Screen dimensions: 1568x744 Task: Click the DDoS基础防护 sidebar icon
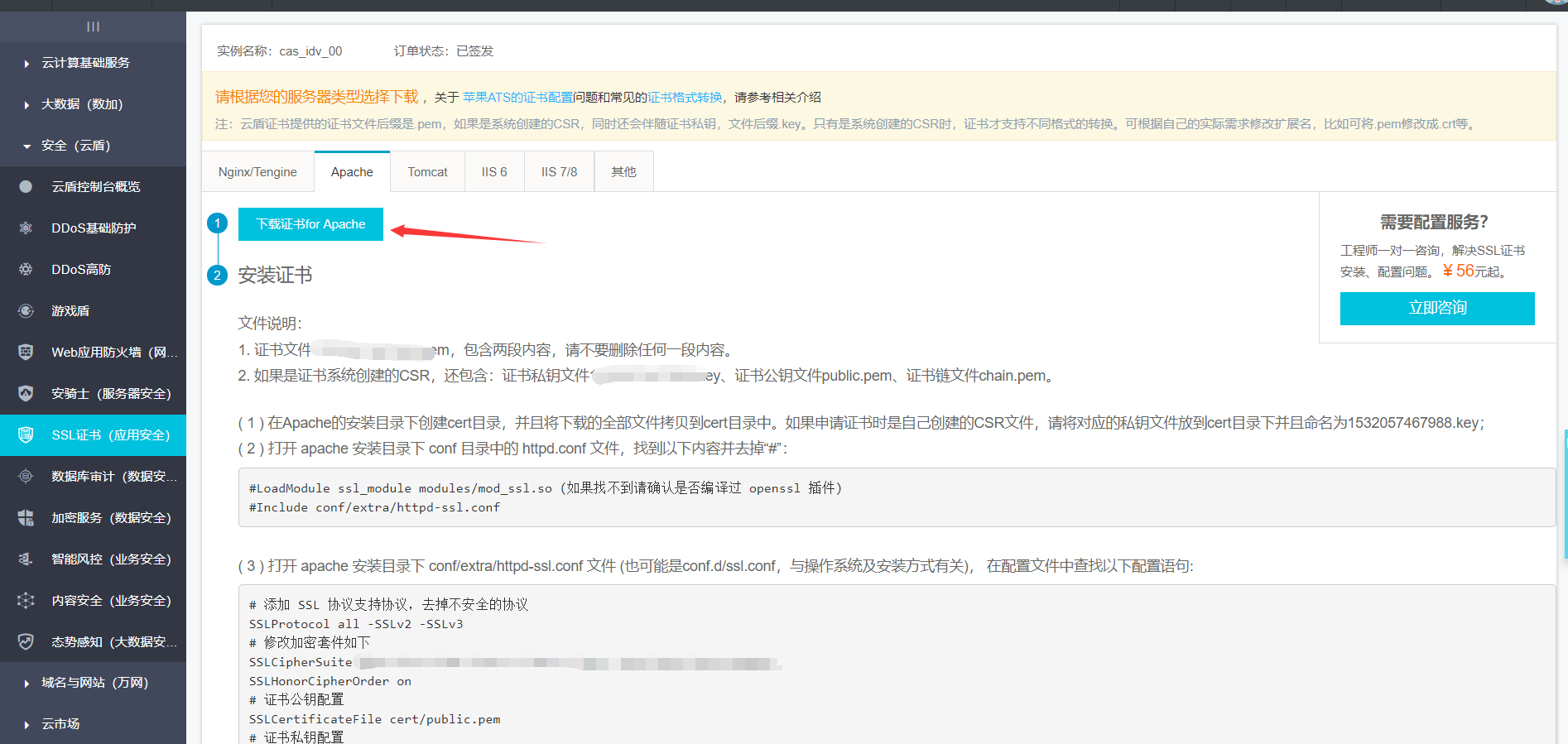point(26,228)
